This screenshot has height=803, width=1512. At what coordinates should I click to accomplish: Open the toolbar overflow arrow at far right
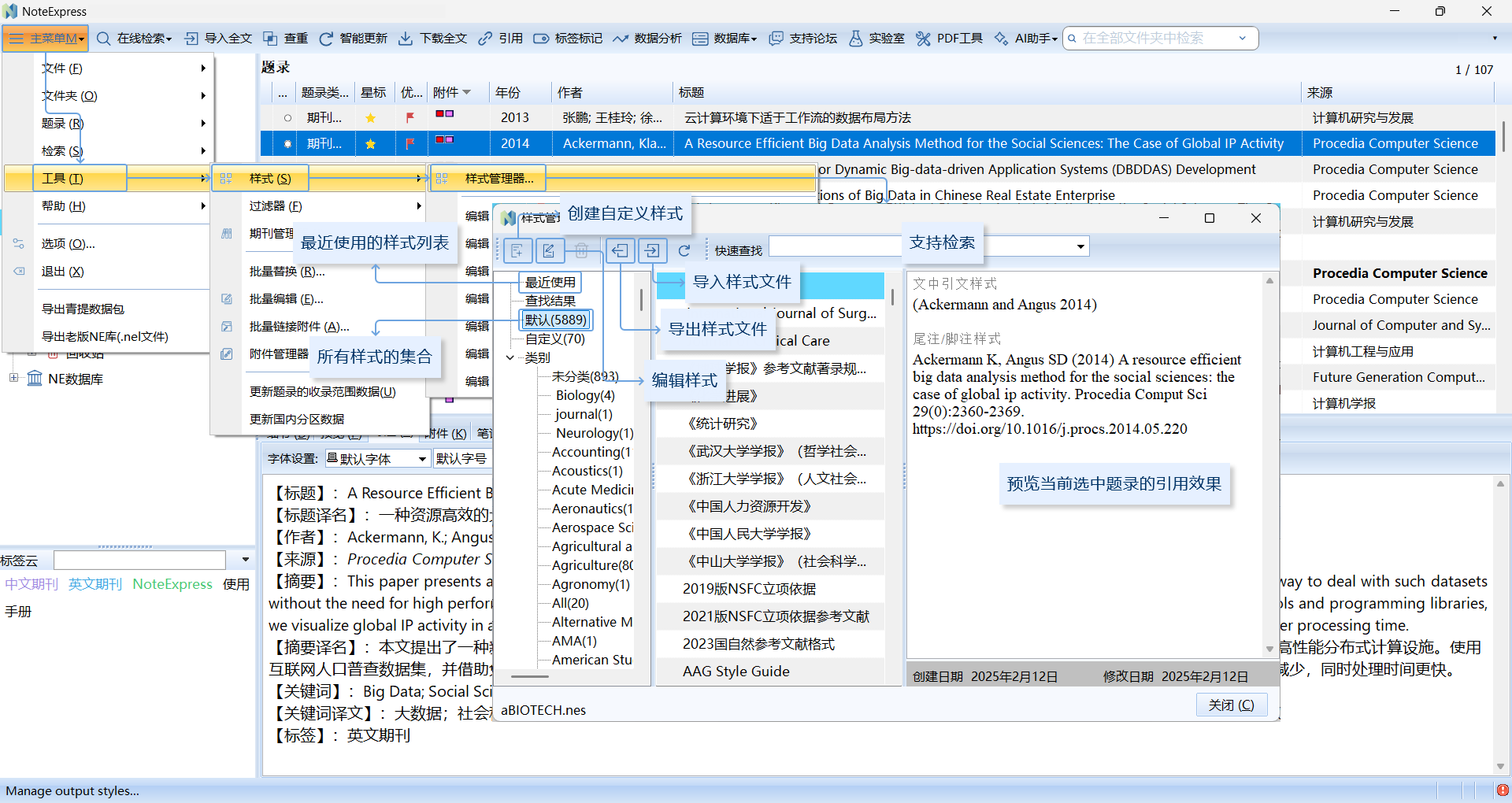tap(1495, 39)
